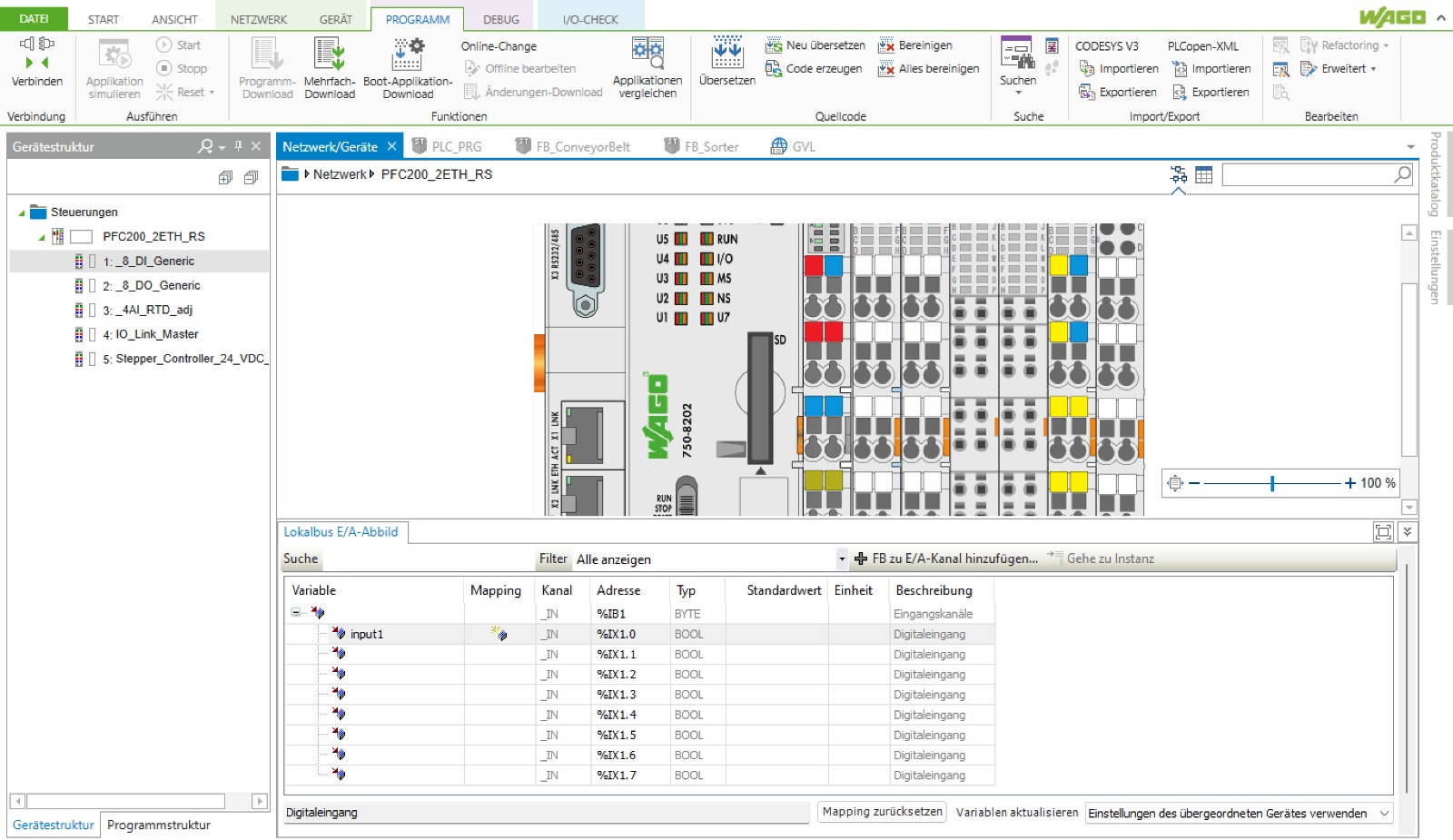Switch to table view icon
This screenshot has width=1453, height=840.
click(1203, 174)
